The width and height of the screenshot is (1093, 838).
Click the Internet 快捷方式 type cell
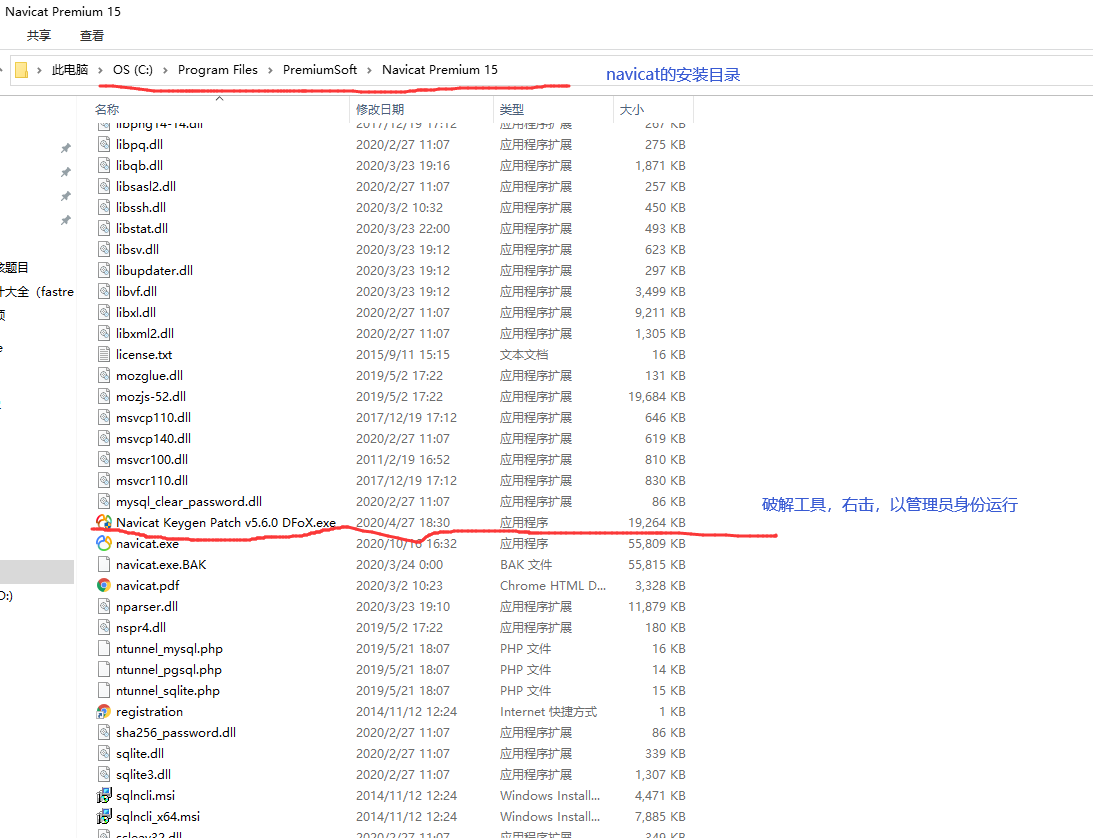549,711
